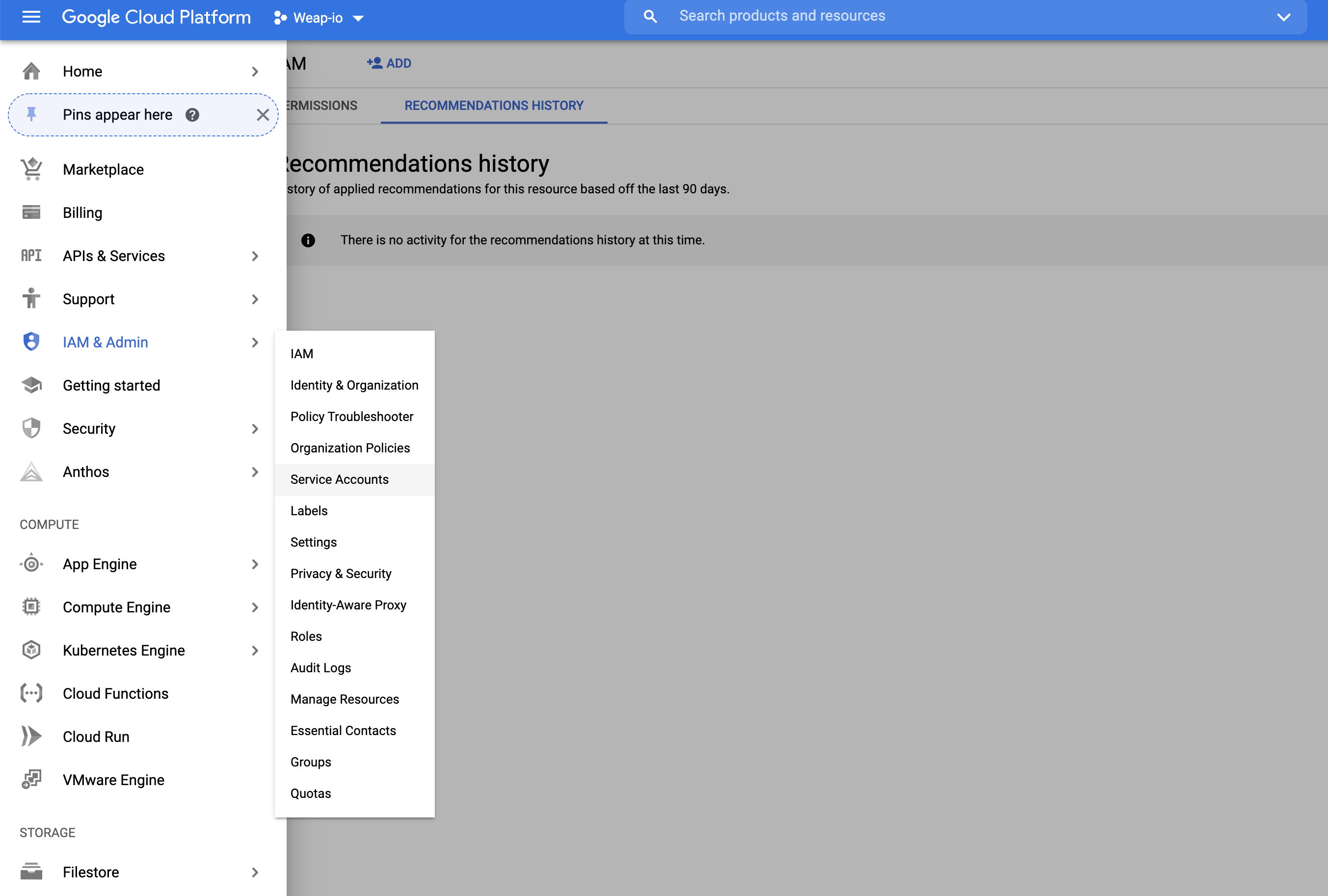1328x896 pixels.
Task: Expand the Anthos submenu chevron
Action: coord(255,472)
